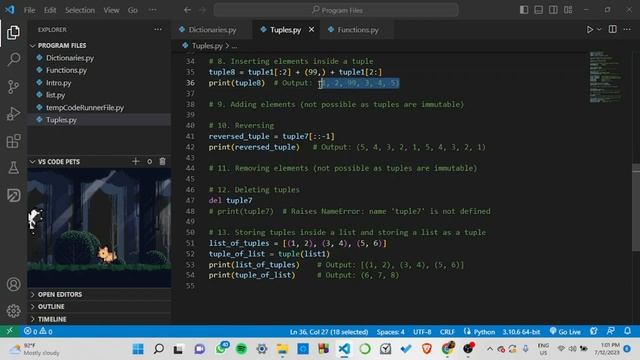Open editor more actions ellipsis

627,29
